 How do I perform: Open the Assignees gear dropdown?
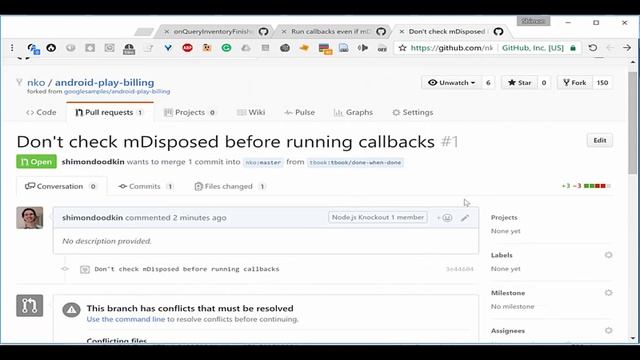point(608,331)
